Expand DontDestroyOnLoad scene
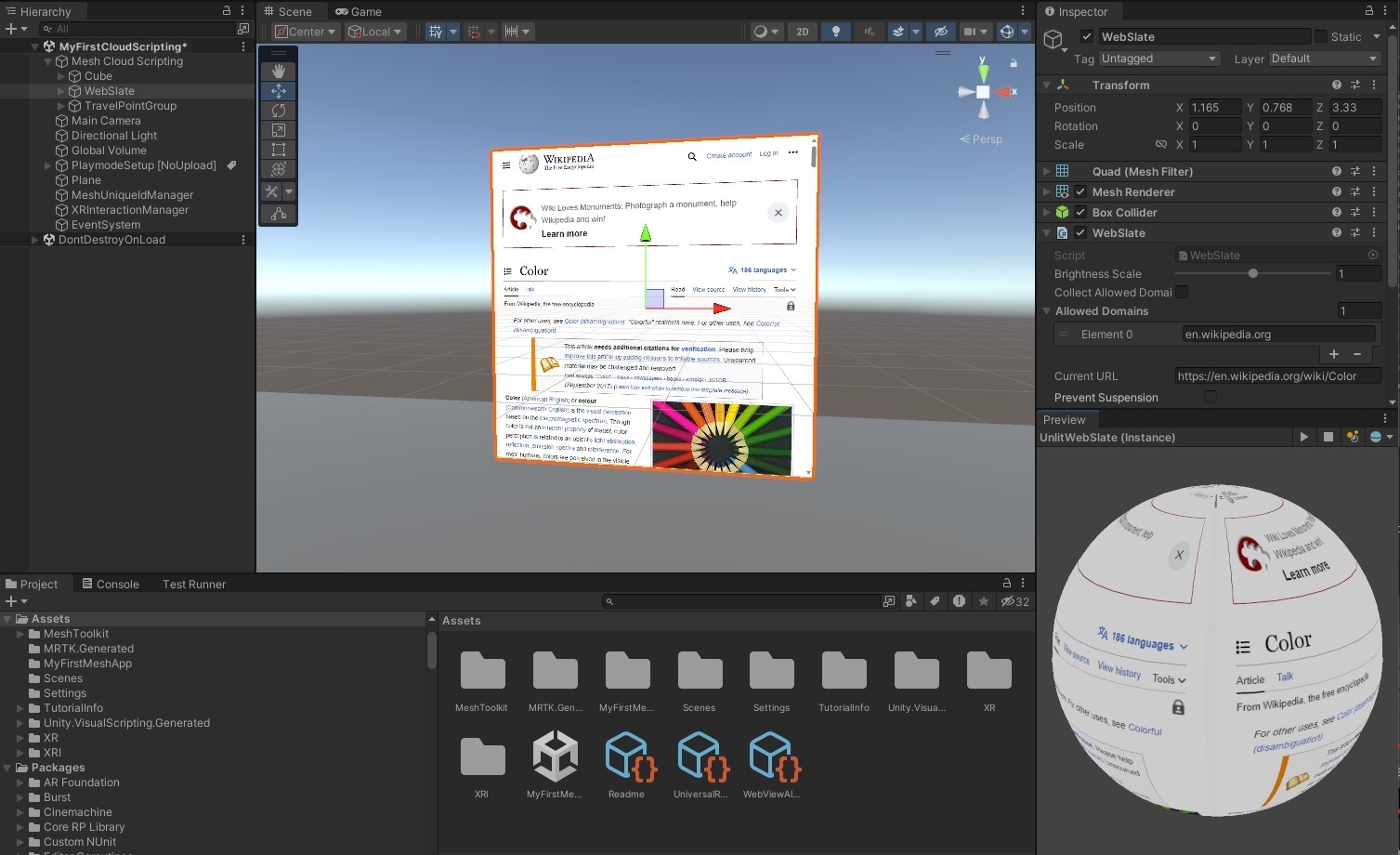Image resolution: width=1400 pixels, height=855 pixels. [x=35, y=240]
